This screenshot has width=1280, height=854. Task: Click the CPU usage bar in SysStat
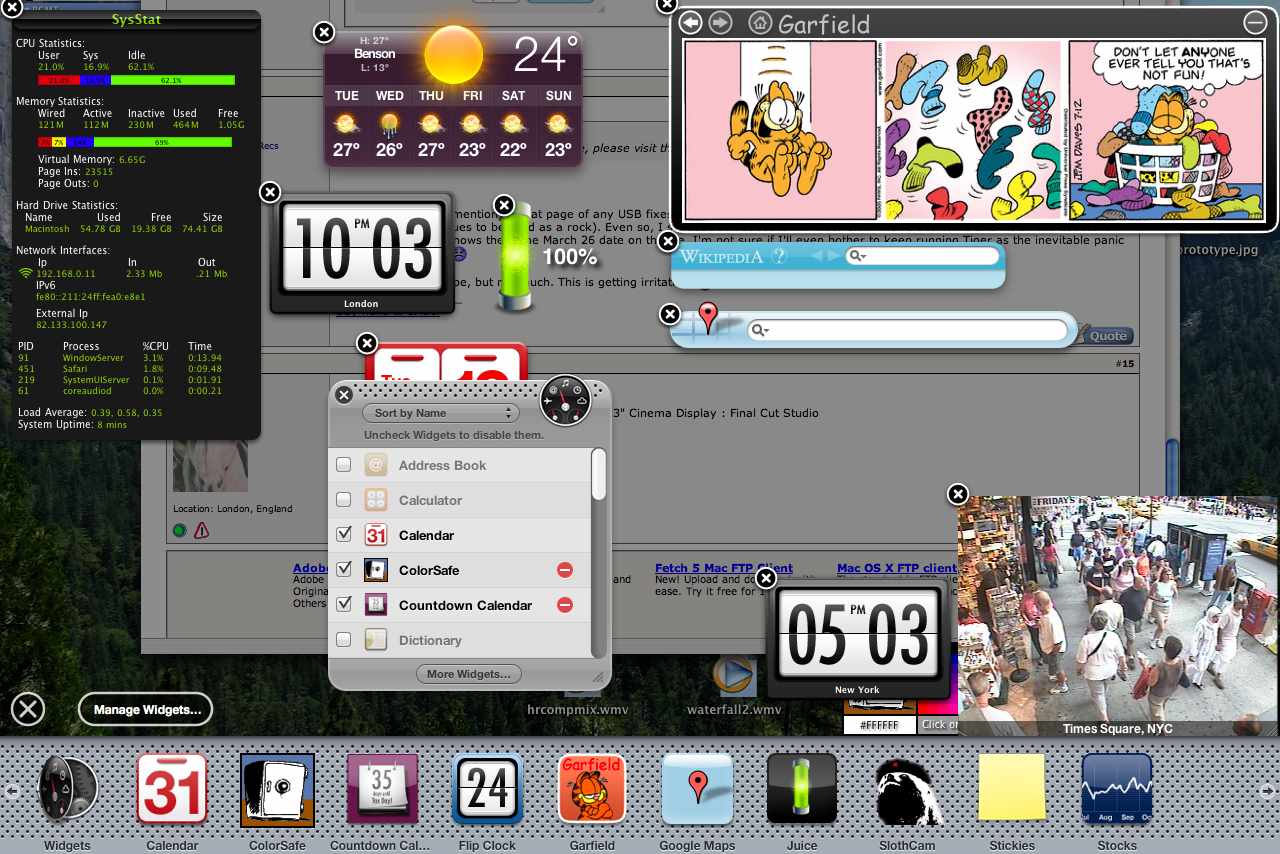[x=136, y=80]
